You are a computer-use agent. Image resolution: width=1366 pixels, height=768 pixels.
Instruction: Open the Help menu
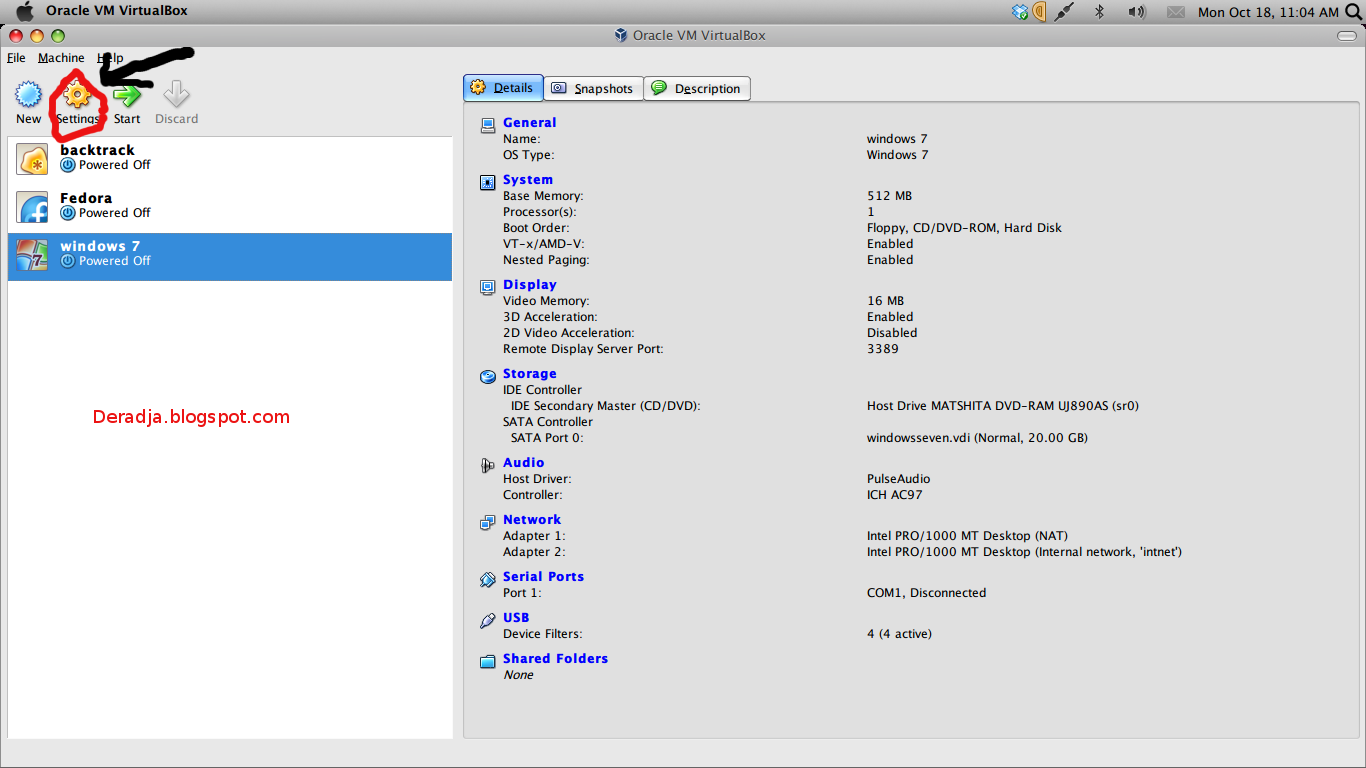pyautogui.click(x=110, y=58)
